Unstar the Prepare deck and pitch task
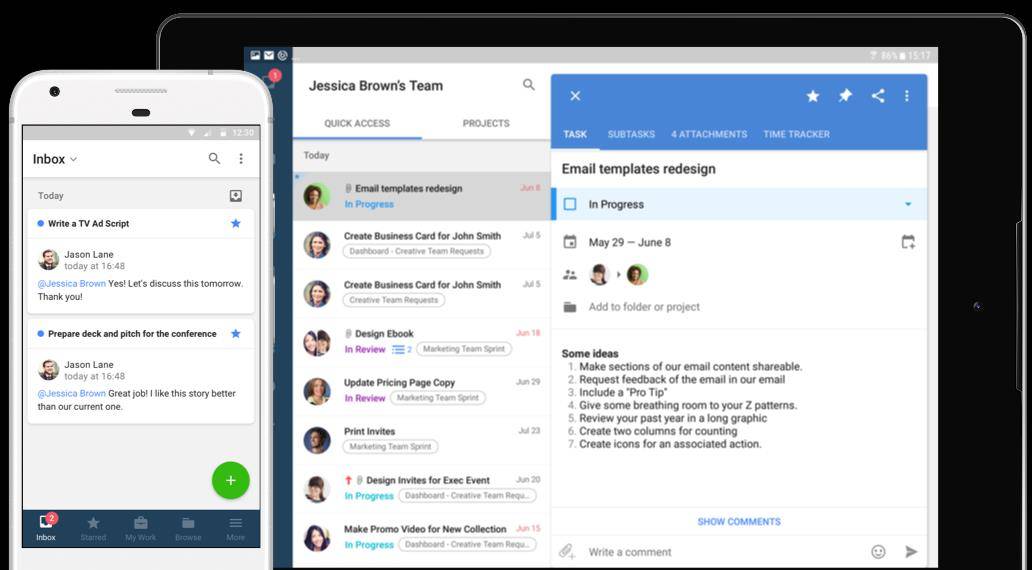The width and height of the screenshot is (1032, 570). click(x=236, y=334)
